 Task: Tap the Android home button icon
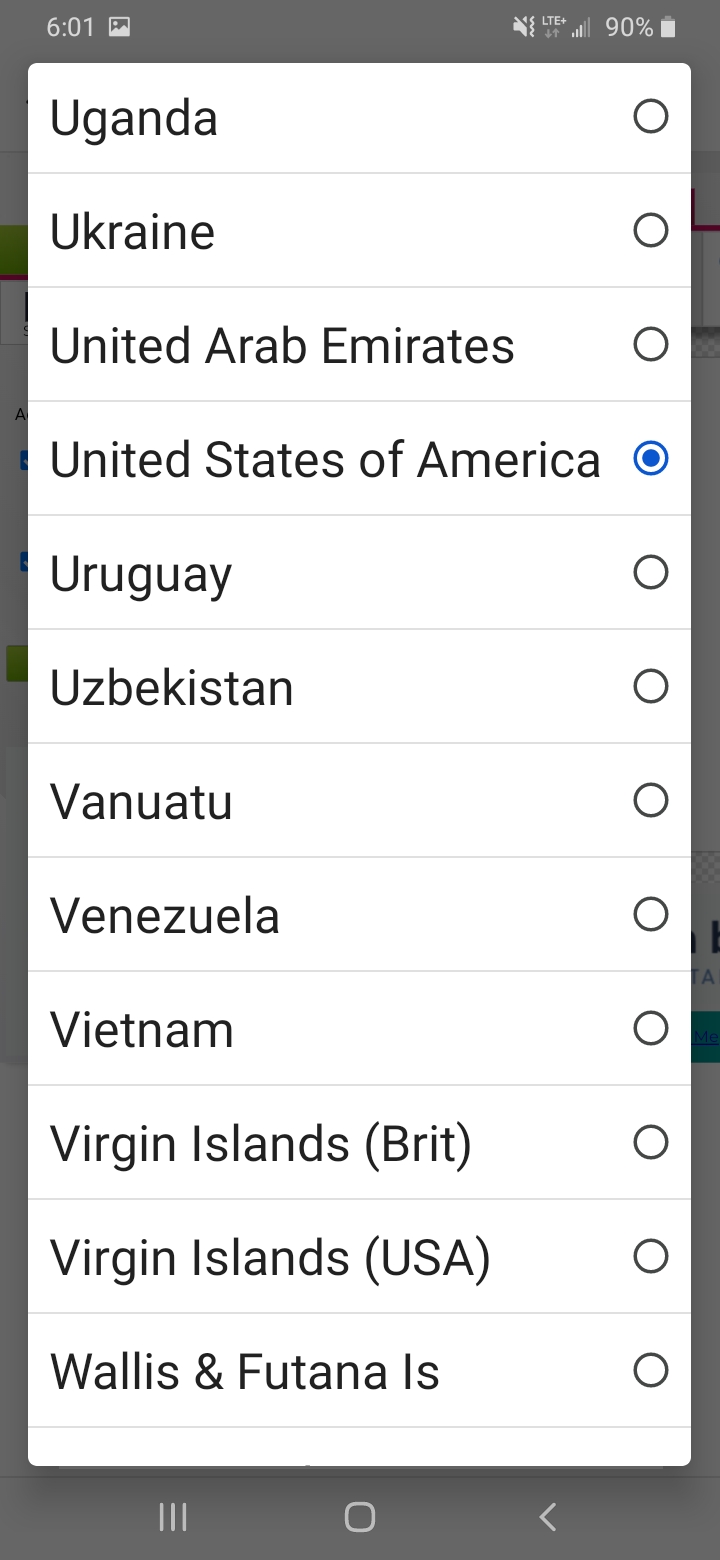tap(359, 1517)
